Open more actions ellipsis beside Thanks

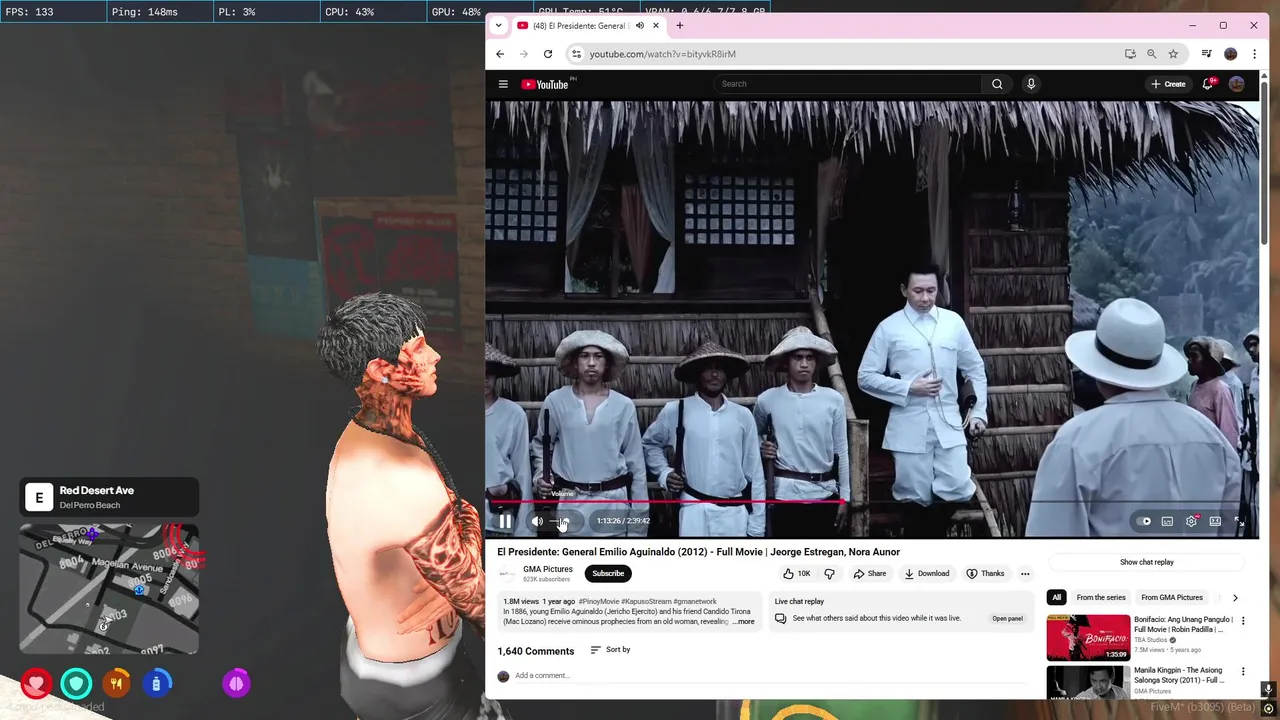(1025, 574)
